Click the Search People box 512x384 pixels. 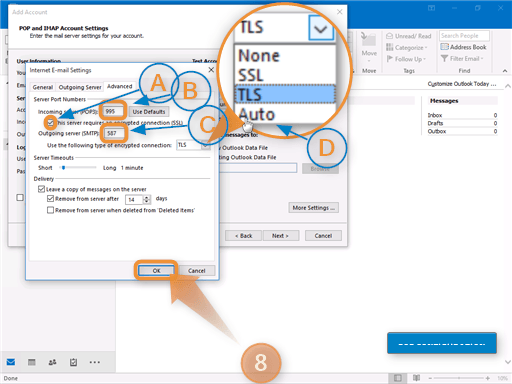point(464,36)
